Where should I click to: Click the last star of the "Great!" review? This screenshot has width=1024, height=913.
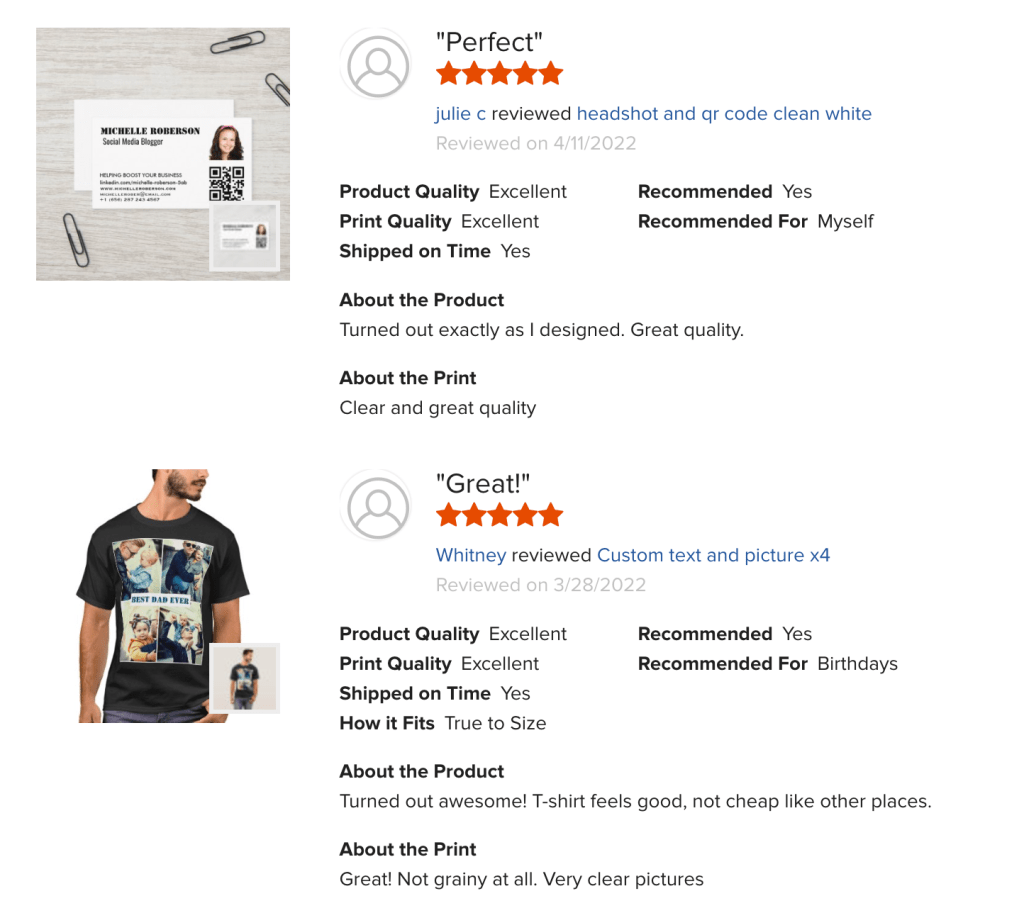tap(551, 515)
